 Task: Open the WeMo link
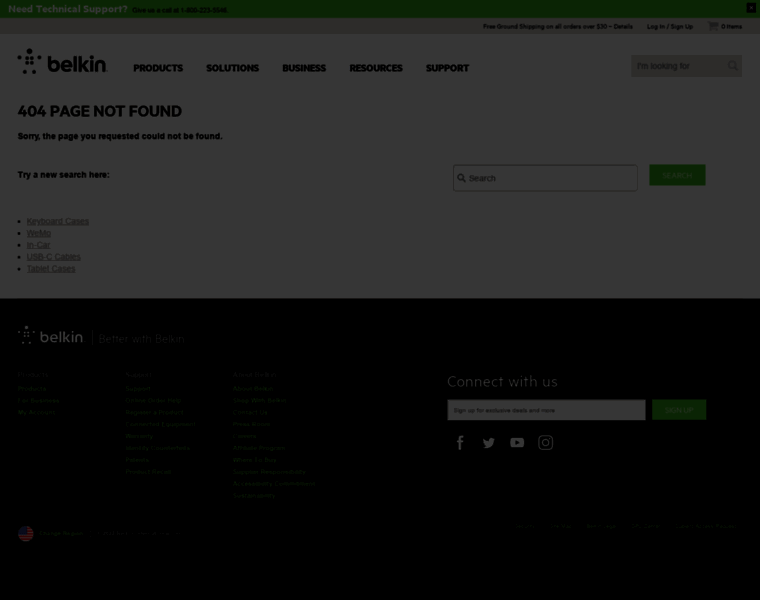click(x=39, y=233)
